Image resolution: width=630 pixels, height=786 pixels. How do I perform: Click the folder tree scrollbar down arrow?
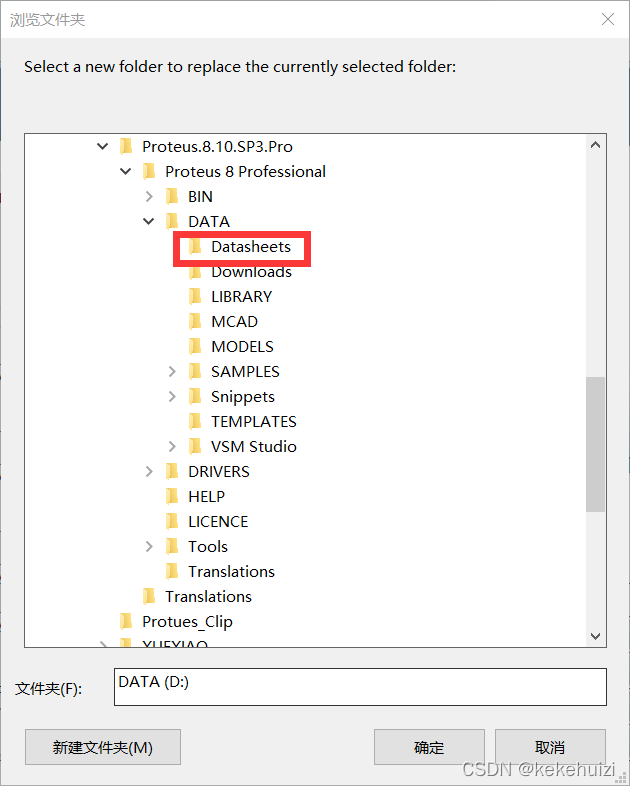tap(595, 636)
